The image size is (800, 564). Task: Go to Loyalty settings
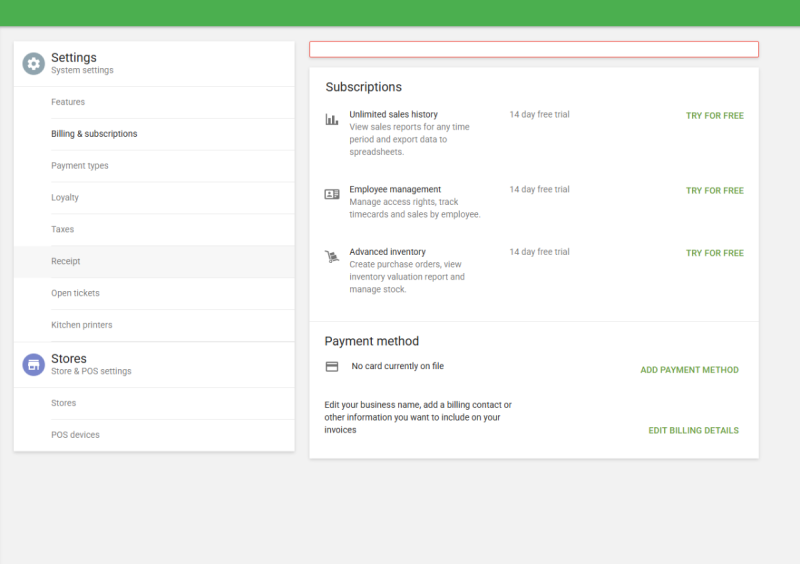65,198
